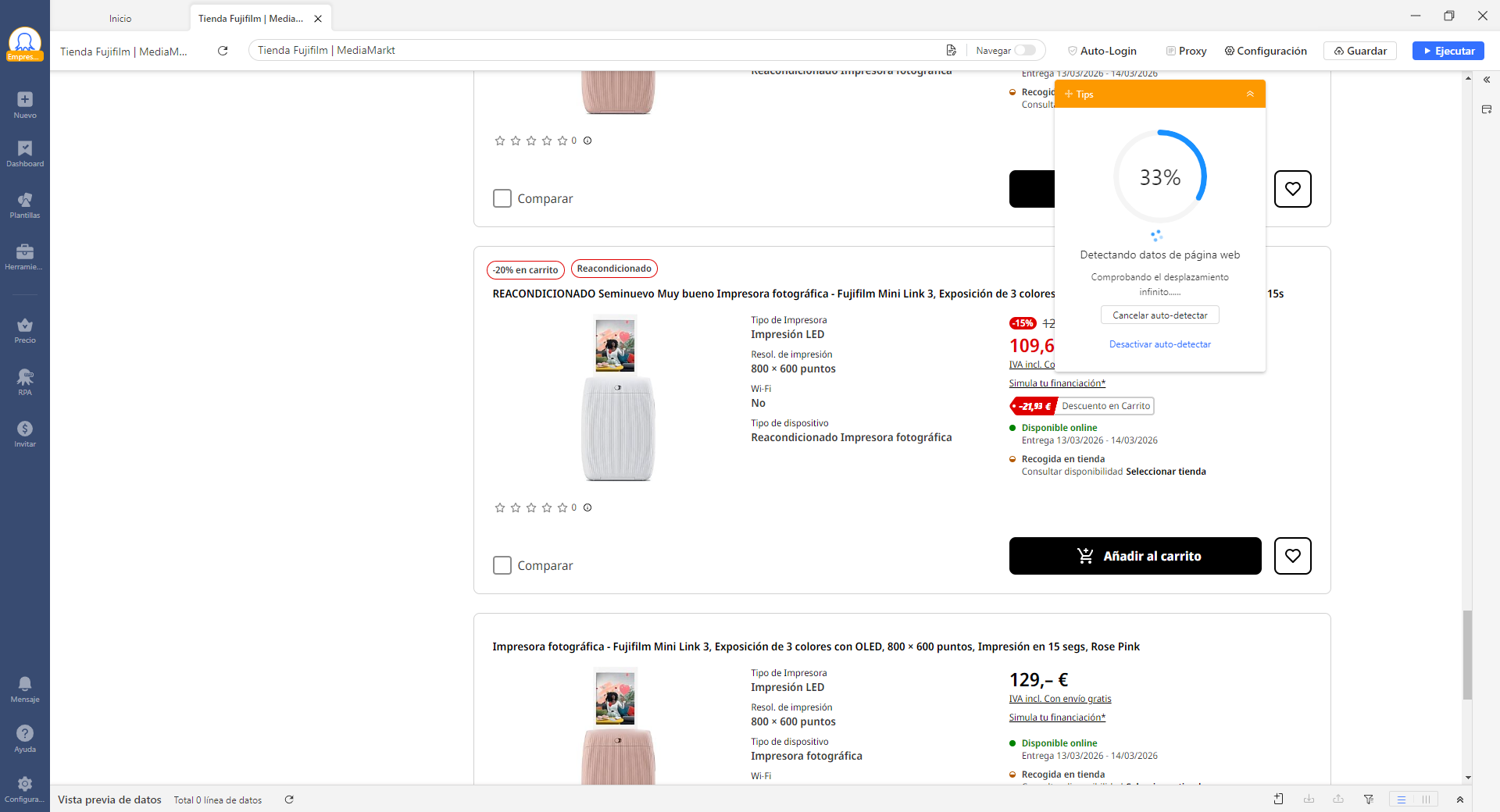This screenshot has width=1500, height=812.
Task: Collapse the data preview bar using the chevron
Action: pyautogui.click(x=1460, y=800)
